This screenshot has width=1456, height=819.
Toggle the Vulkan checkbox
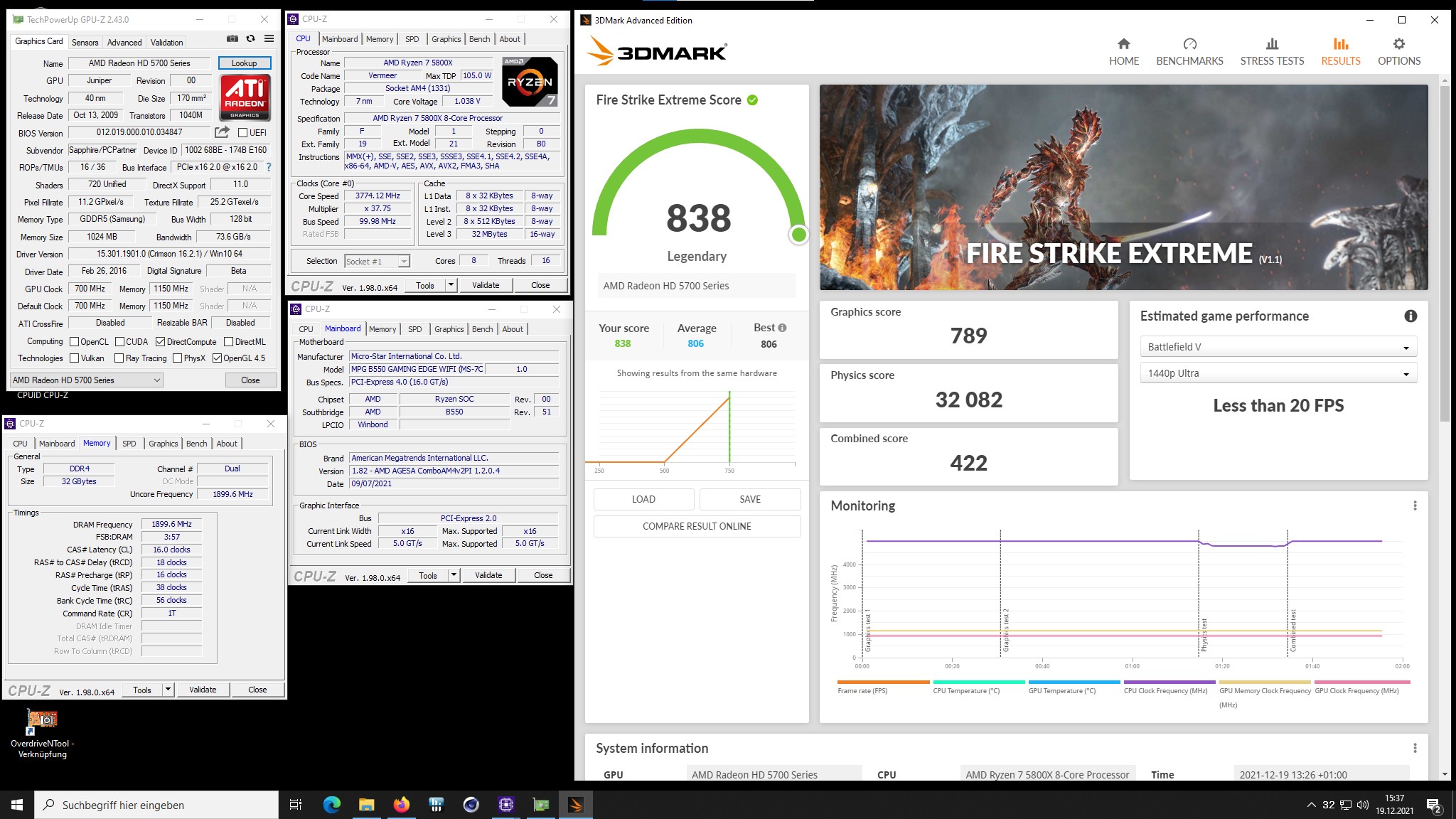click(x=74, y=358)
